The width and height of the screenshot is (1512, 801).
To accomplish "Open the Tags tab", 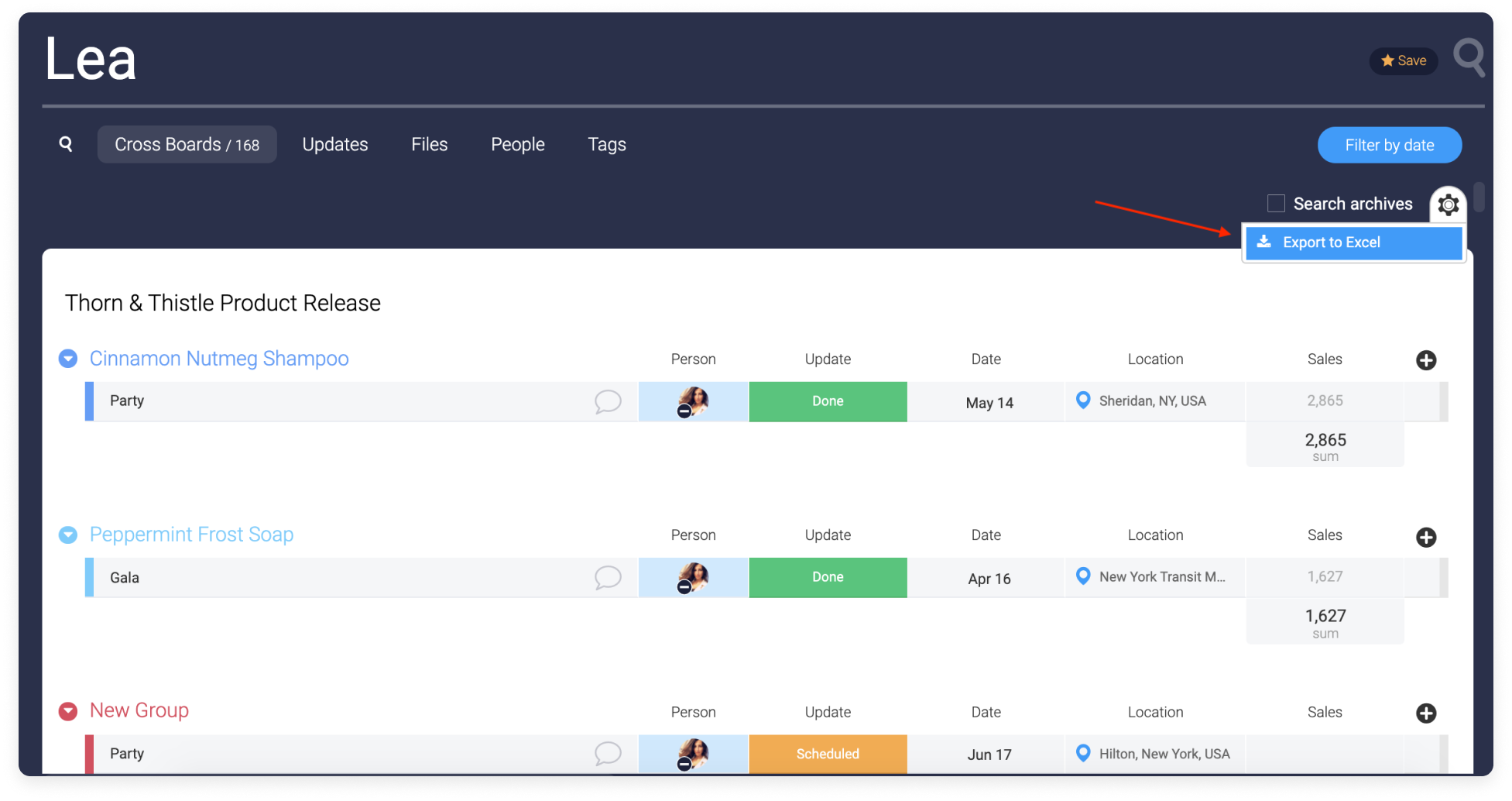I will (606, 145).
